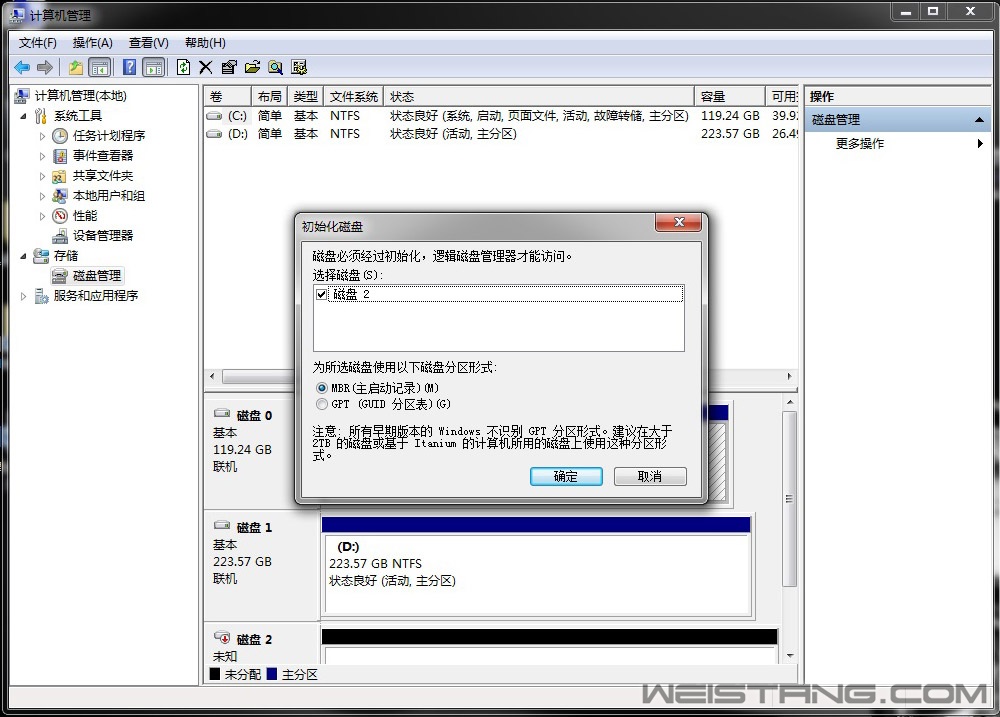This screenshot has height=717, width=1000.
Task: Click the volume list scroll right arrow
Action: pos(790,376)
